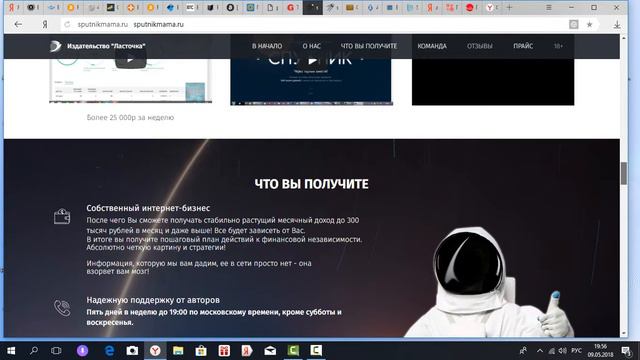
Task: Click the page vertical scrollbar thumb
Action: [x=624, y=173]
